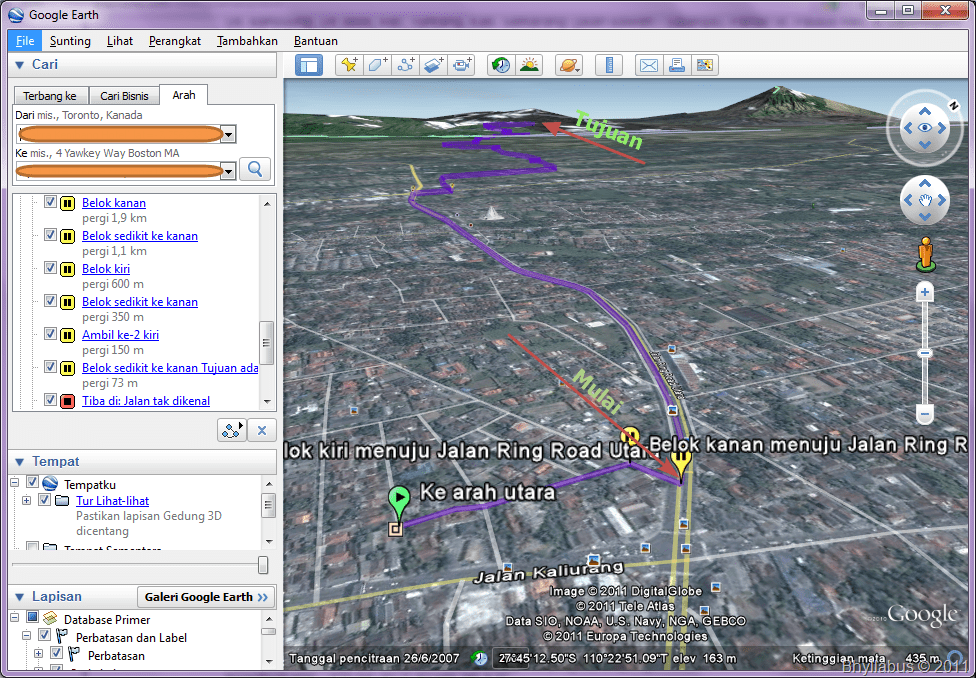This screenshot has height=678, width=976.
Task: Collapse the Tempat panel
Action: pyautogui.click(x=19, y=462)
